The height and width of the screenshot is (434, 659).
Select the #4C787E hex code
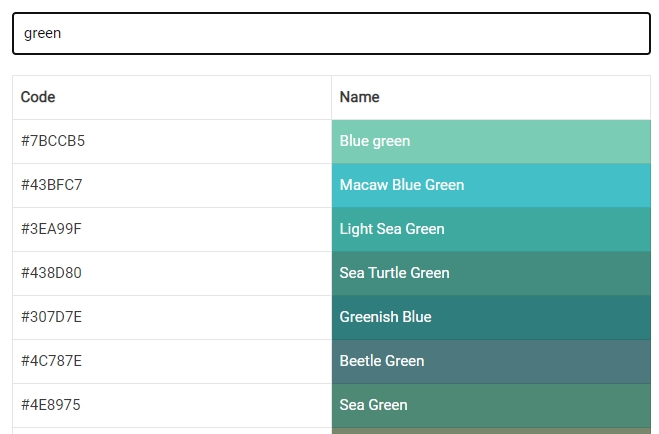click(171, 361)
